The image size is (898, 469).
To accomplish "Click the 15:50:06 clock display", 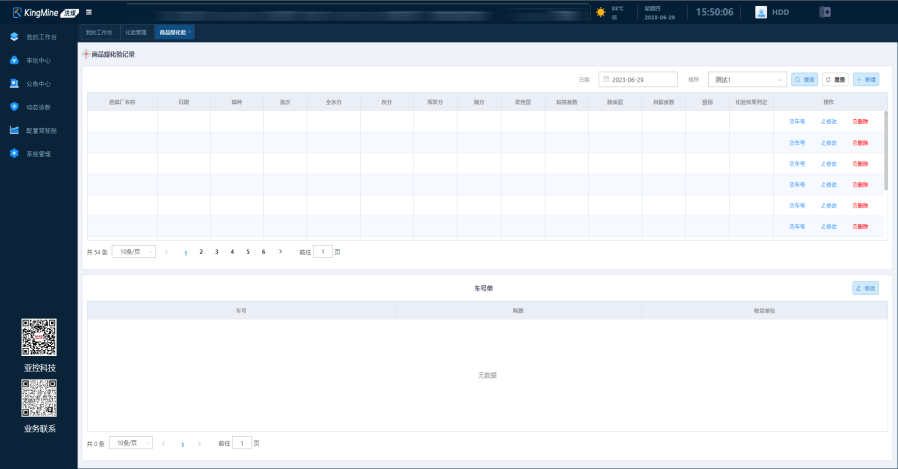I will pyautogui.click(x=714, y=12).
